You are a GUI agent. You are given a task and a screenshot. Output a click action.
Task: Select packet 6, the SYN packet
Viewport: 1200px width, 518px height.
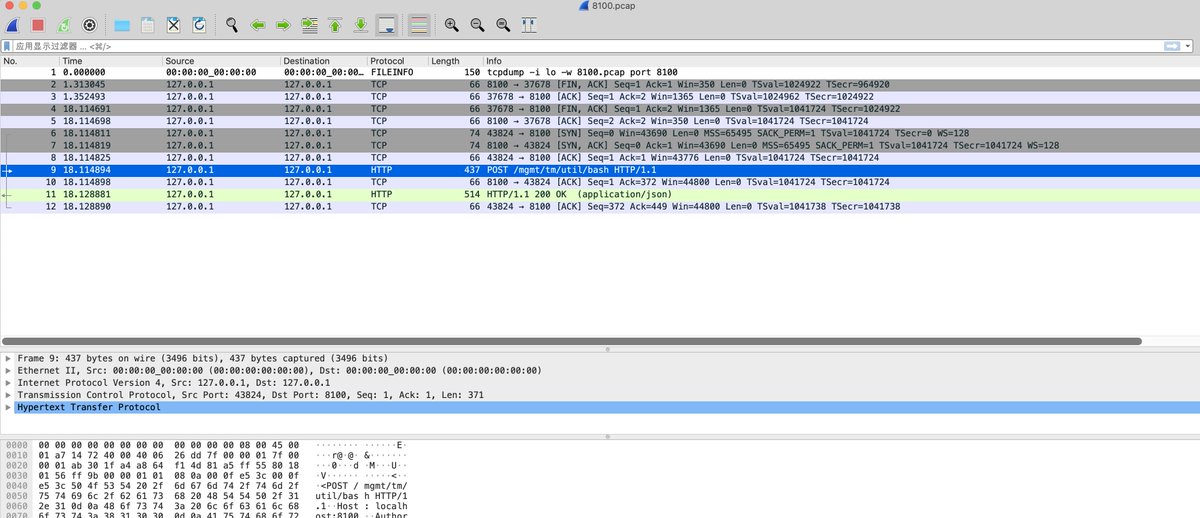click(600, 133)
